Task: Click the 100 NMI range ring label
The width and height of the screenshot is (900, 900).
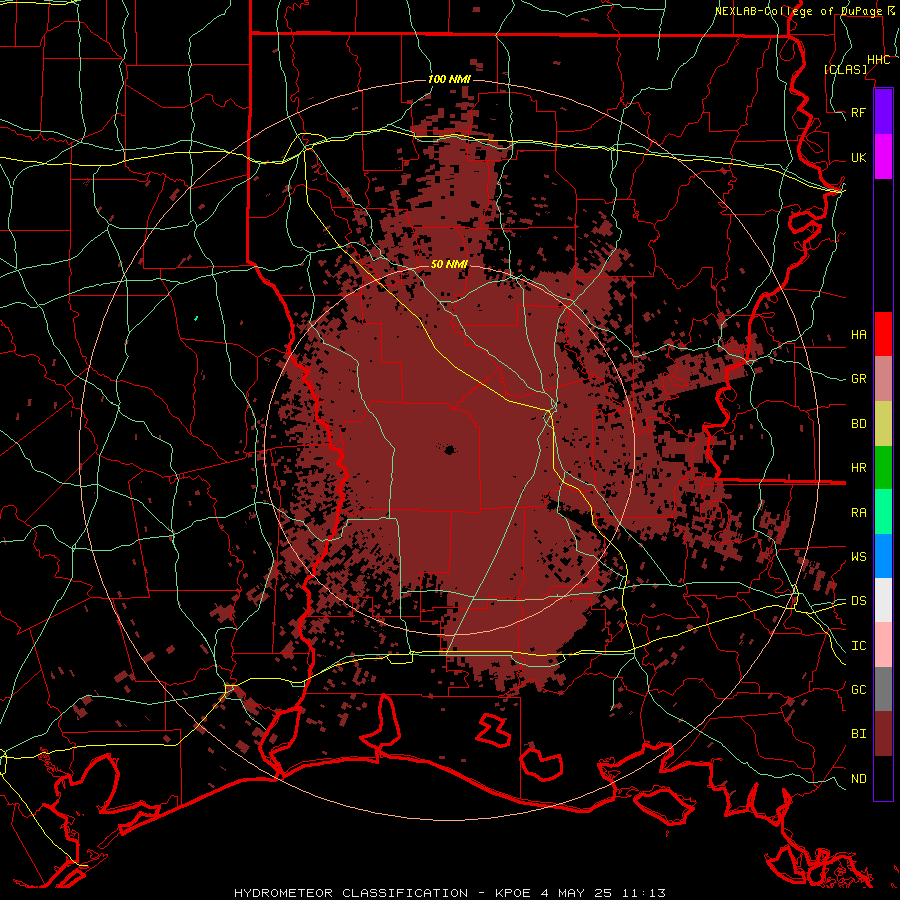Action: [x=449, y=79]
